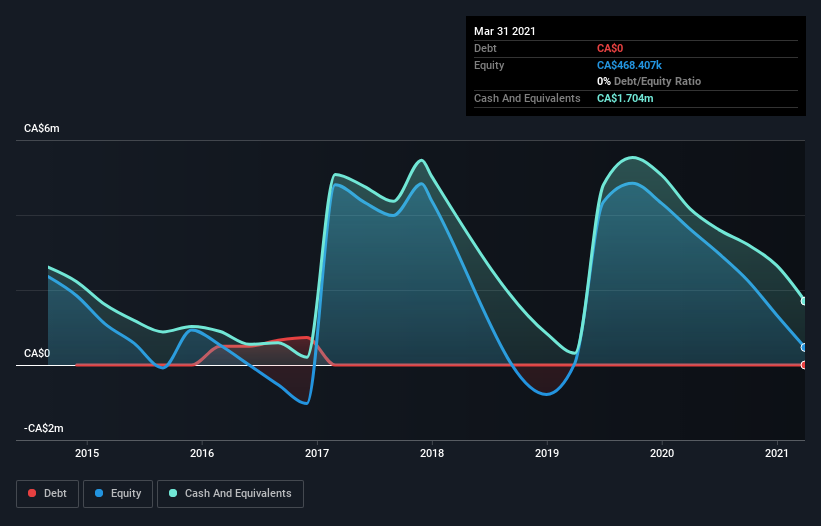This screenshot has height=526, width=821.
Task: Select the cash endpoint marker at Mar 2021
Action: tap(804, 301)
